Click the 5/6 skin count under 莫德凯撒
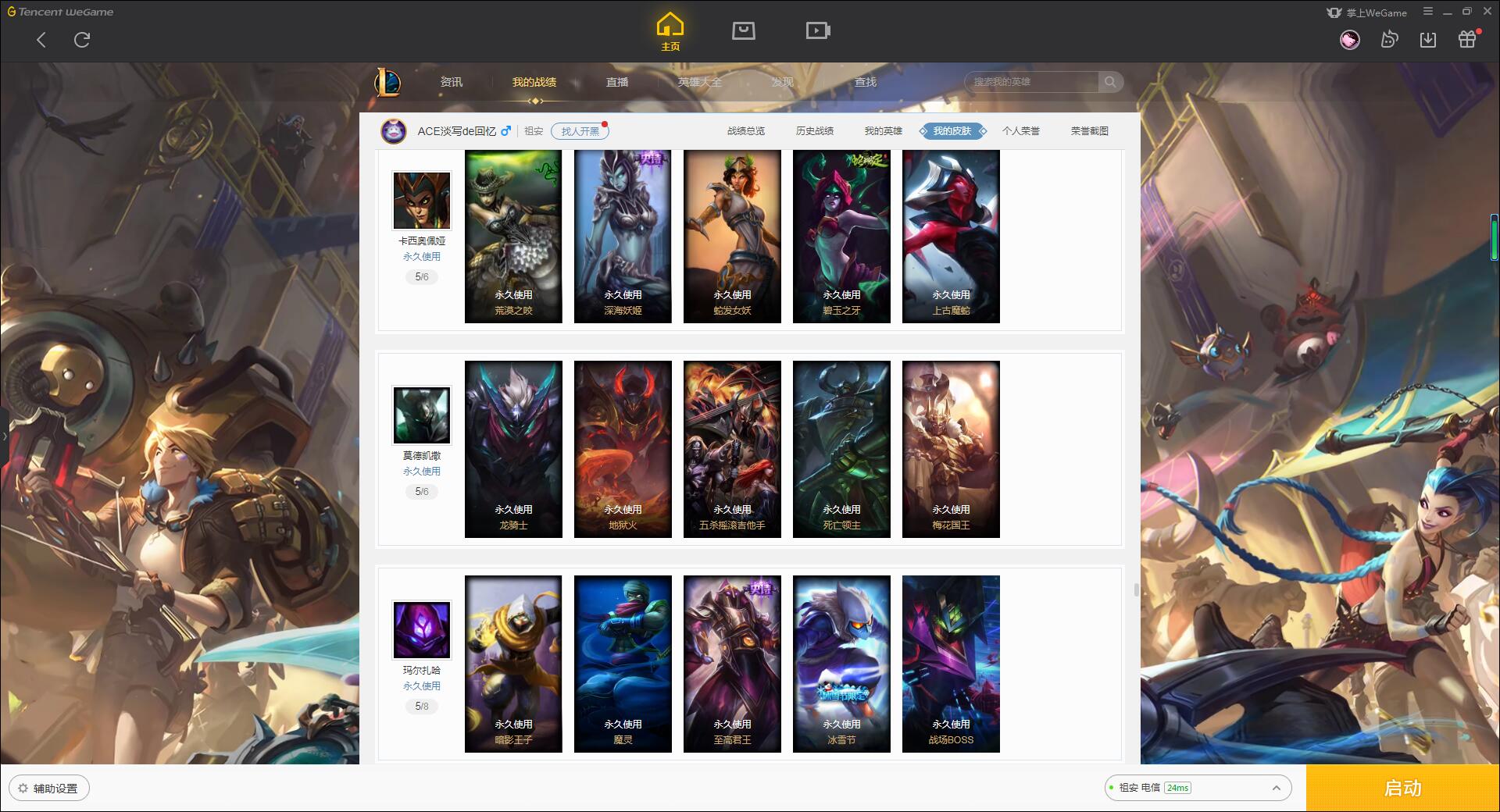The height and width of the screenshot is (812, 1500). coord(422,491)
